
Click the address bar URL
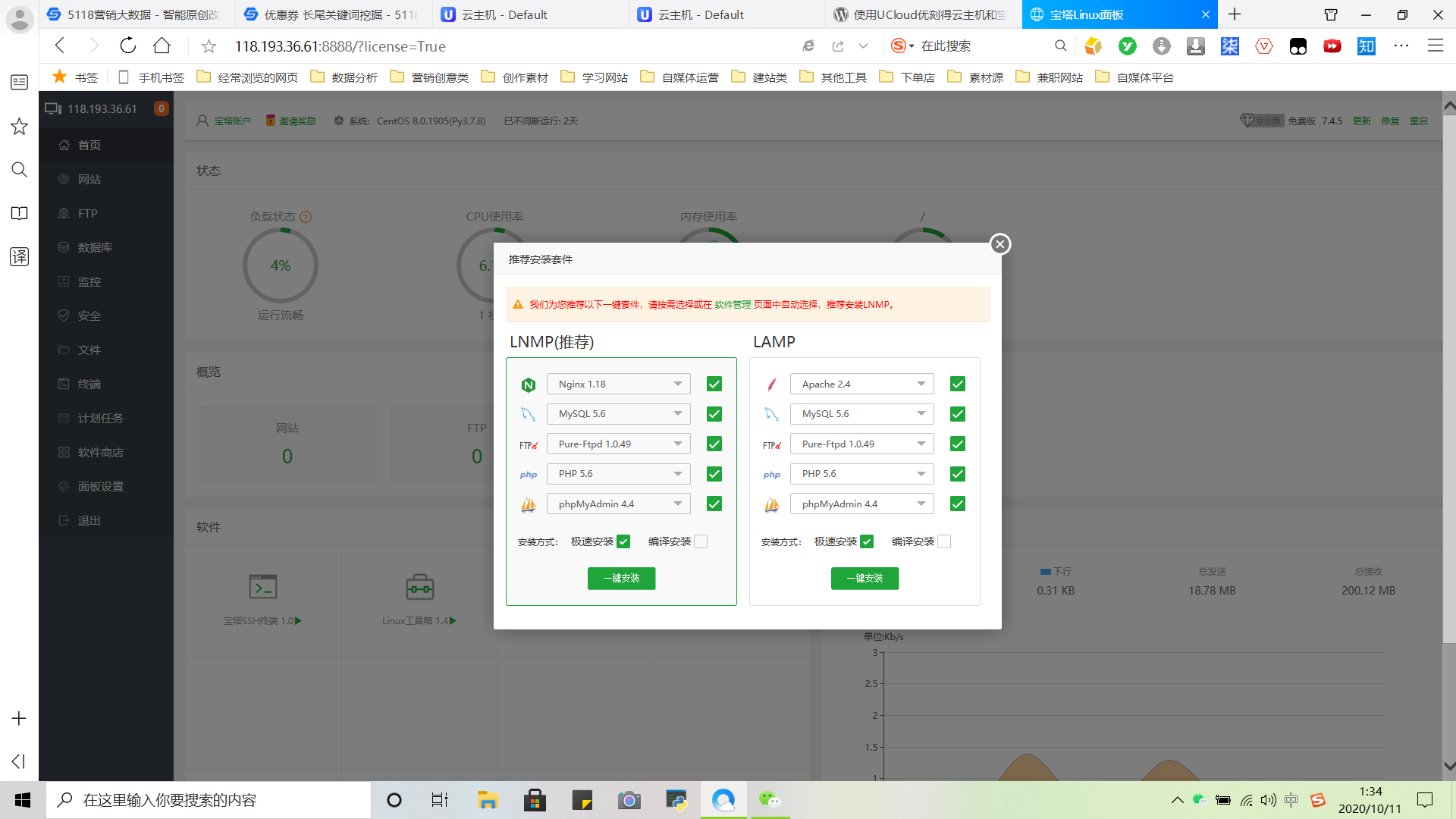(x=340, y=46)
